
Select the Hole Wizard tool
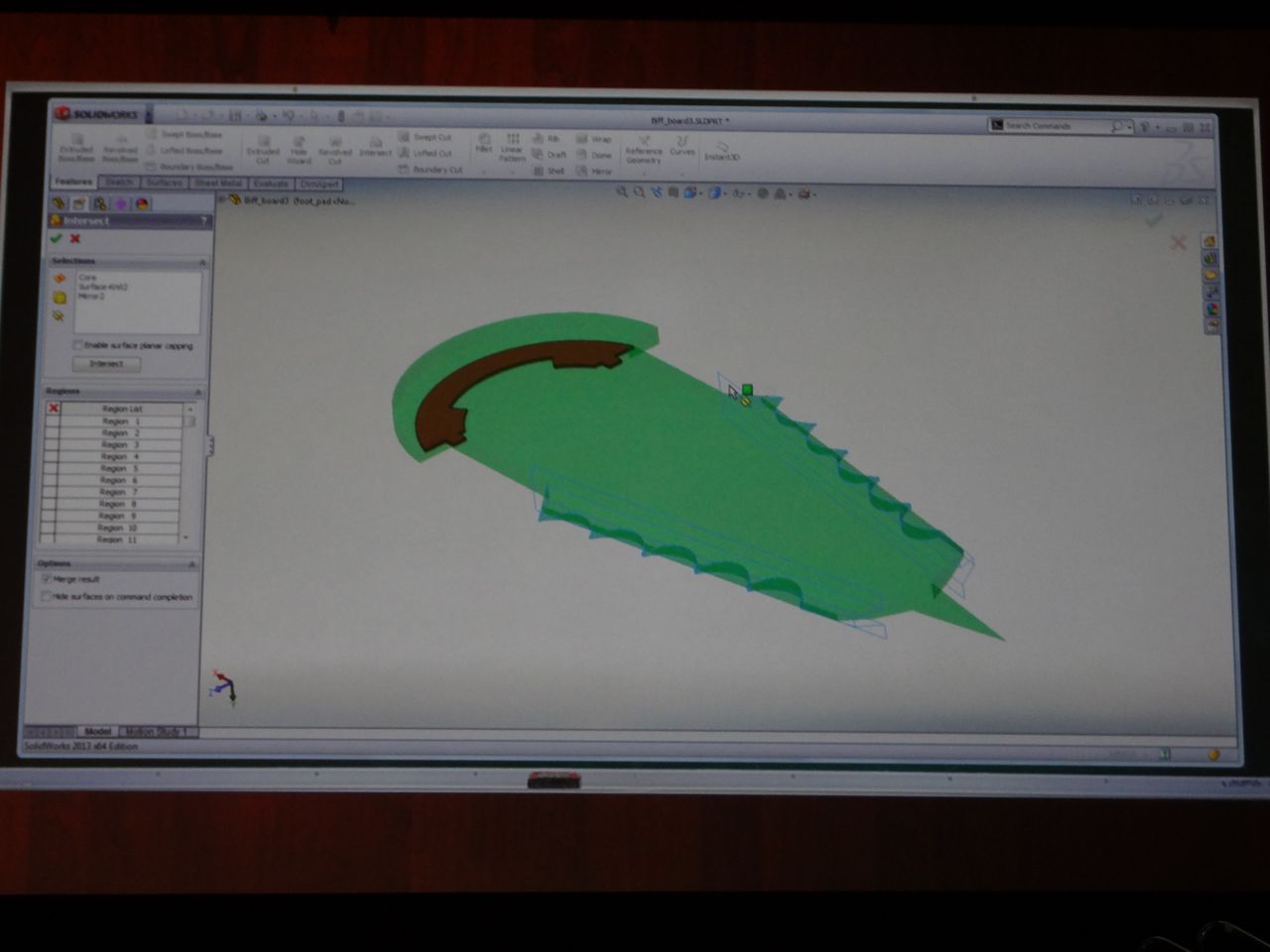point(299,151)
